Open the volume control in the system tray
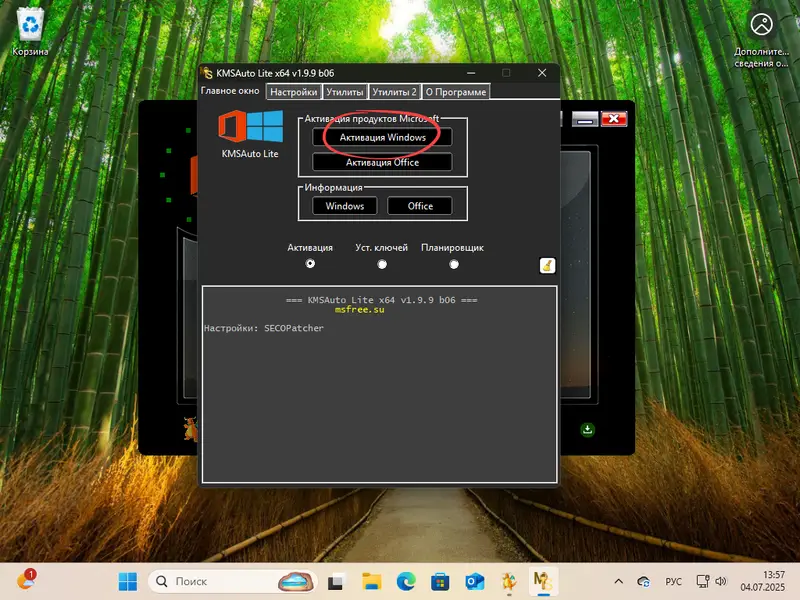The height and width of the screenshot is (600, 800). click(x=720, y=581)
